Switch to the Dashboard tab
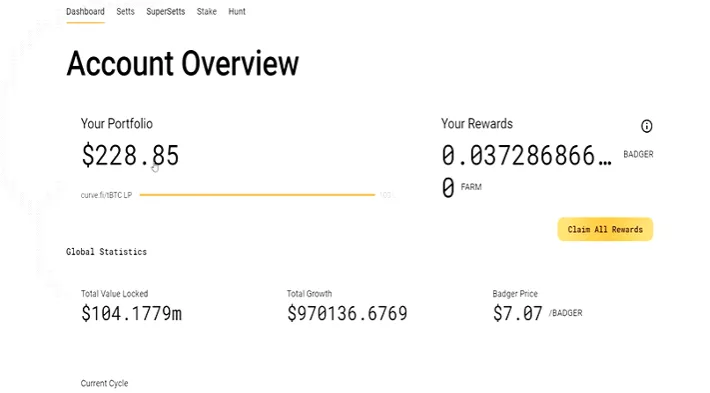The height and width of the screenshot is (393, 710). coord(85,12)
